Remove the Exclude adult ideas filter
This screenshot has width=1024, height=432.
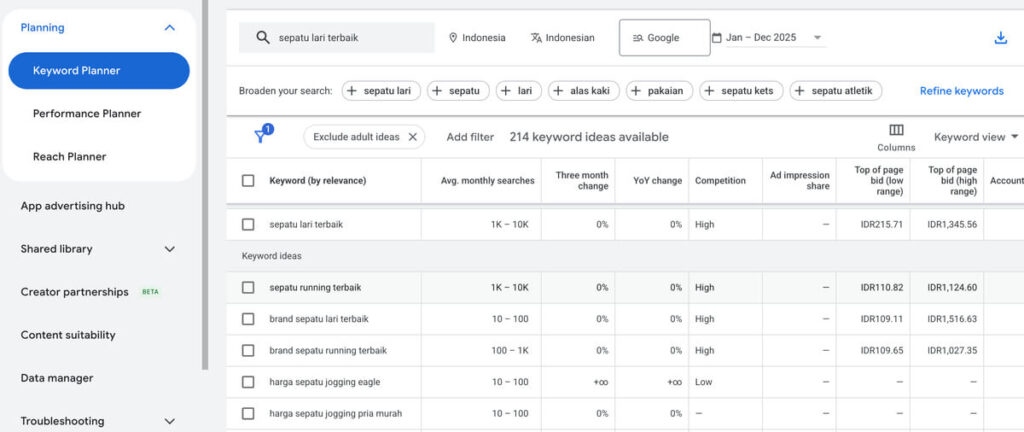click(x=412, y=137)
